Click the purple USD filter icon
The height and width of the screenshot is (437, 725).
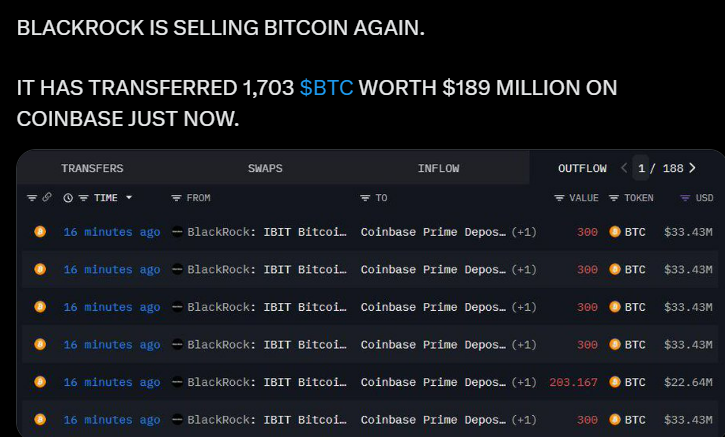click(x=685, y=198)
